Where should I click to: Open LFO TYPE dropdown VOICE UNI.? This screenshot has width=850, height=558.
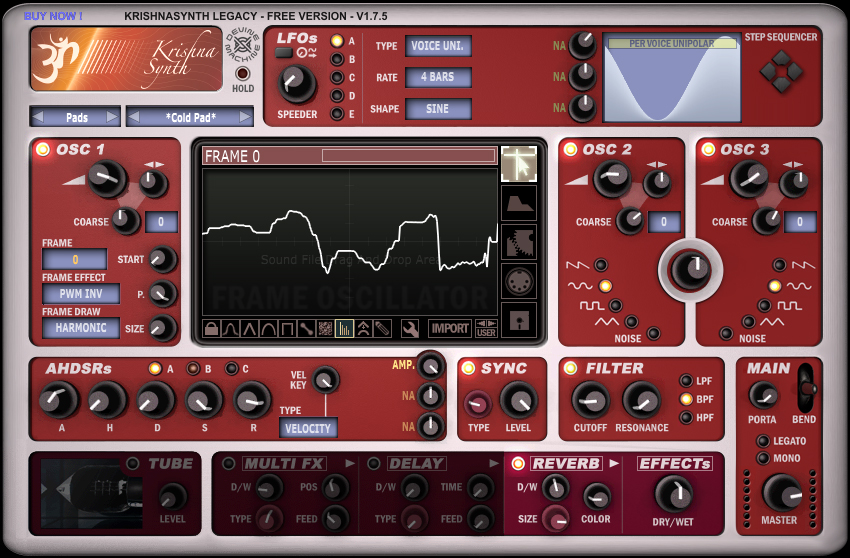(x=438, y=46)
